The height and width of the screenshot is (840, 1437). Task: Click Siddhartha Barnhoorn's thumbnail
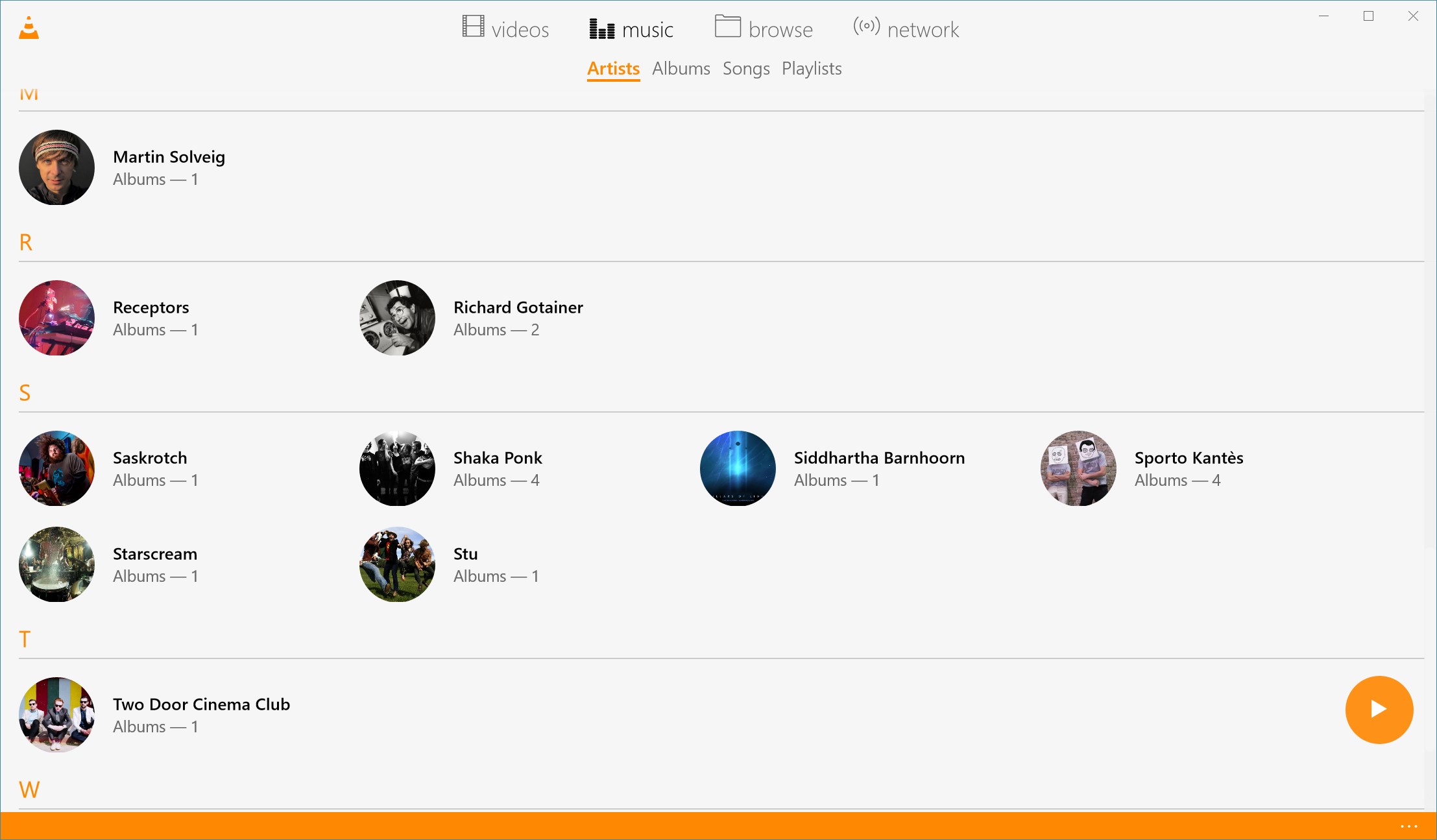(737, 468)
